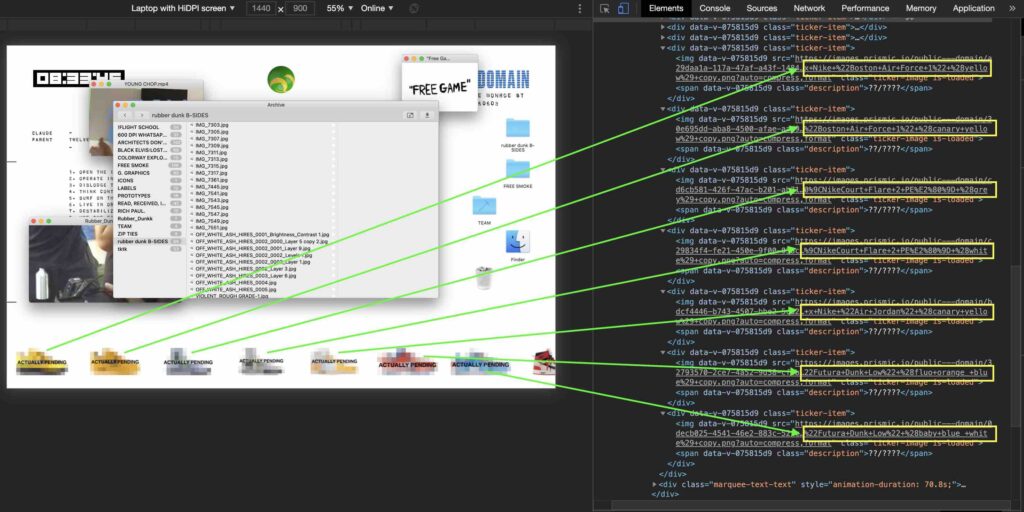Edit the 1440 width field
The image size is (1024, 512).
pyautogui.click(x=260, y=8)
